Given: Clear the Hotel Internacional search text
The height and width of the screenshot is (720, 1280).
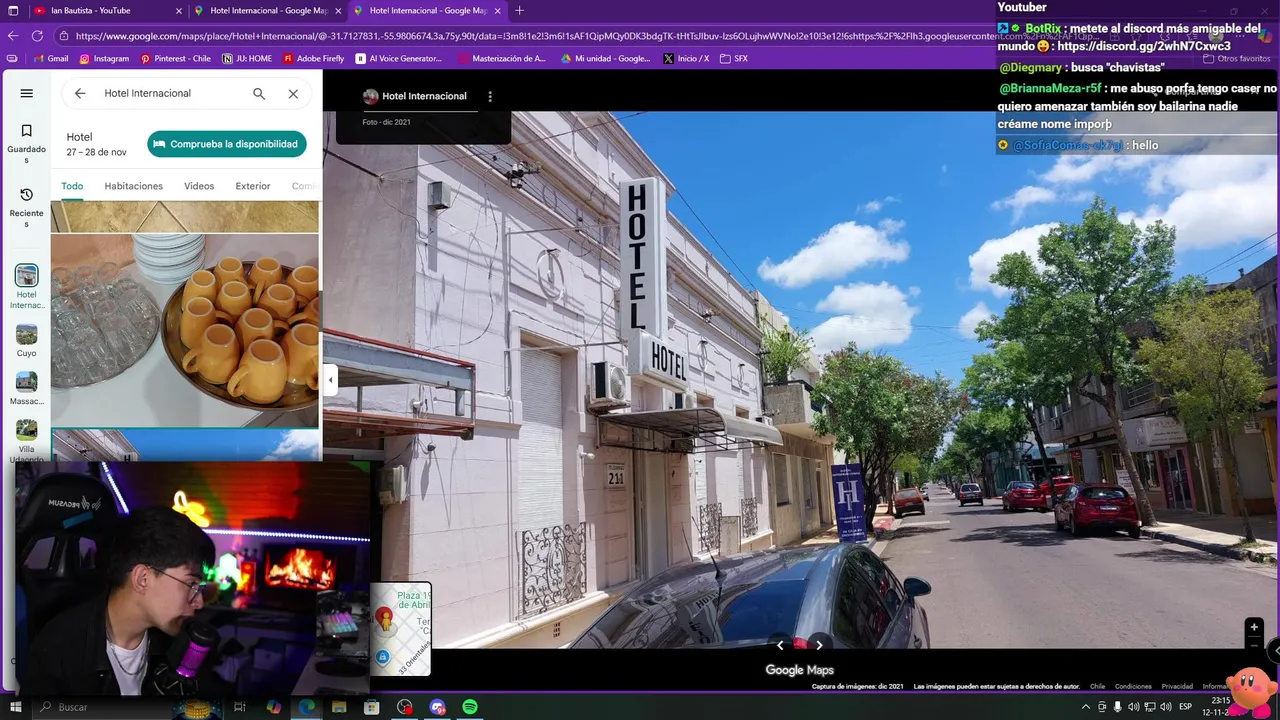Looking at the screenshot, I should pos(293,93).
